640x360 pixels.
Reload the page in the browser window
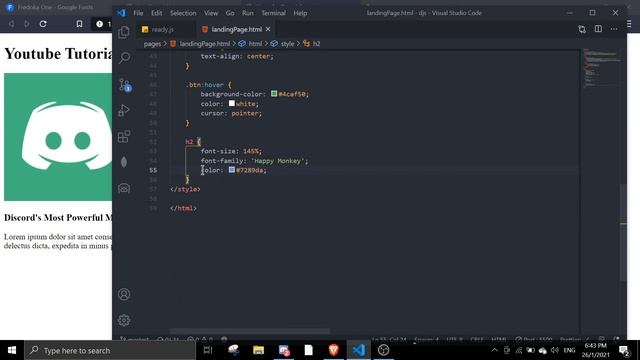pyautogui.click(x=43, y=24)
